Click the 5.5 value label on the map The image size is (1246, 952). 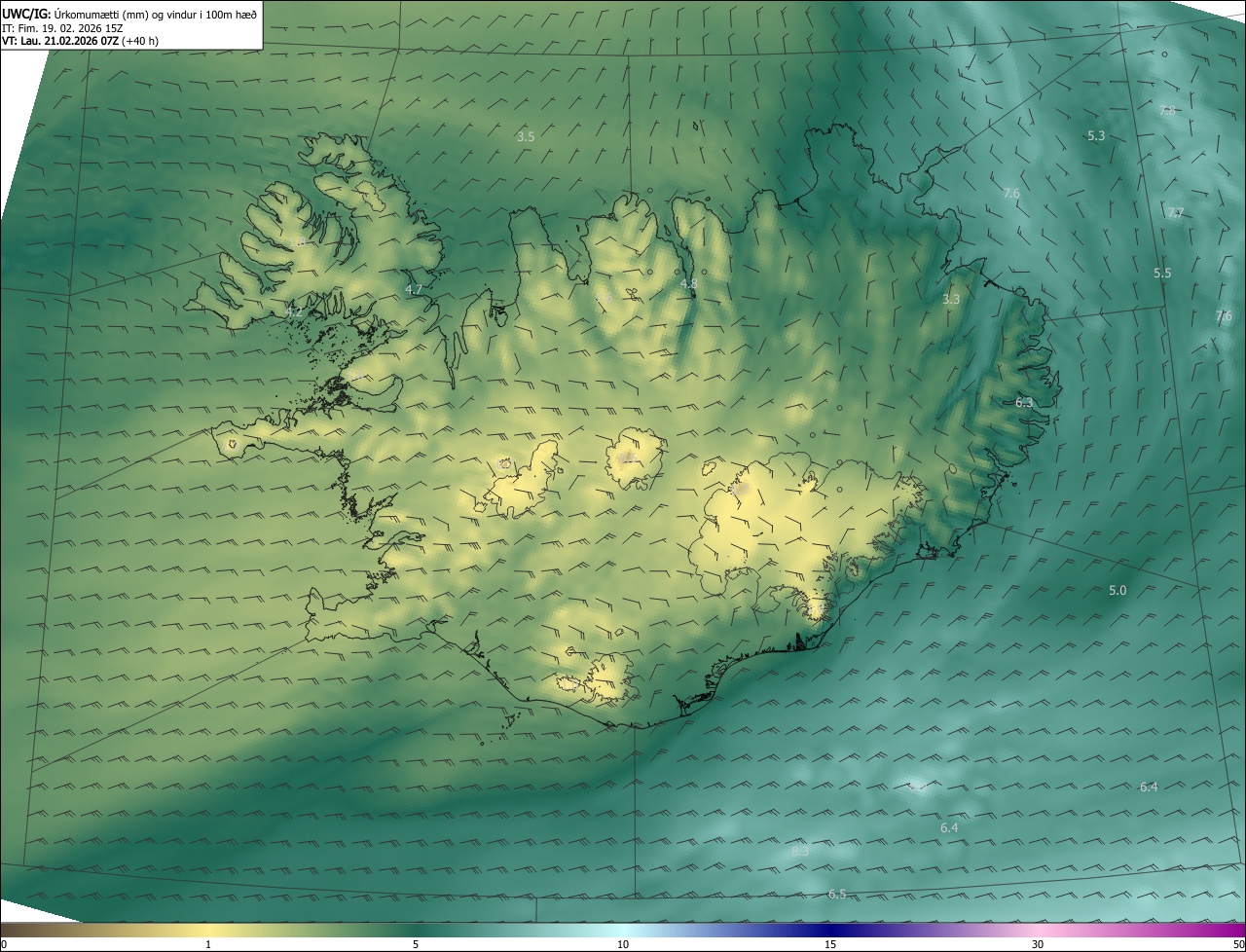coord(1162,274)
